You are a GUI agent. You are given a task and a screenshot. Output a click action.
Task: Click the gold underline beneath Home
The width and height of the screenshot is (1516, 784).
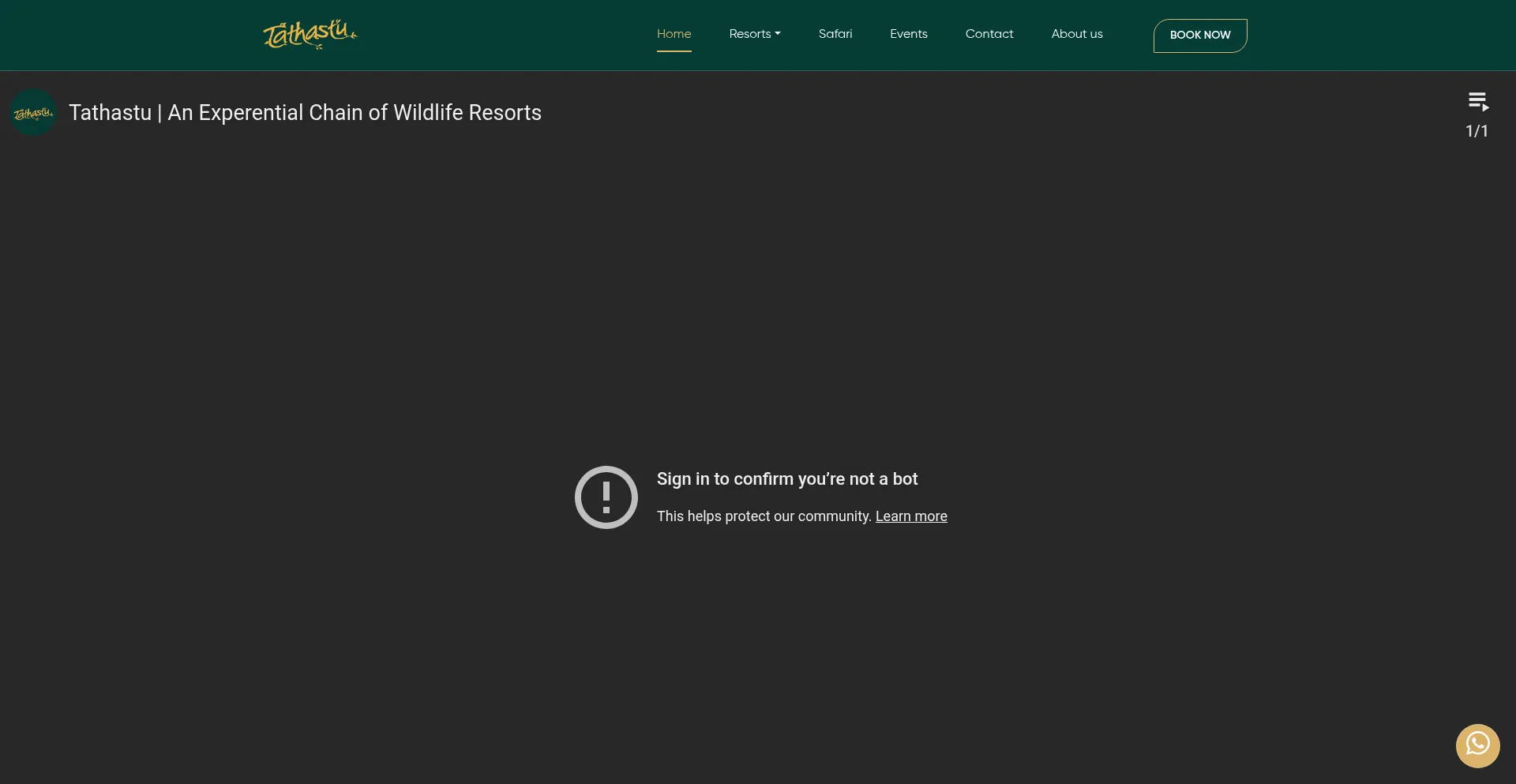(674, 51)
